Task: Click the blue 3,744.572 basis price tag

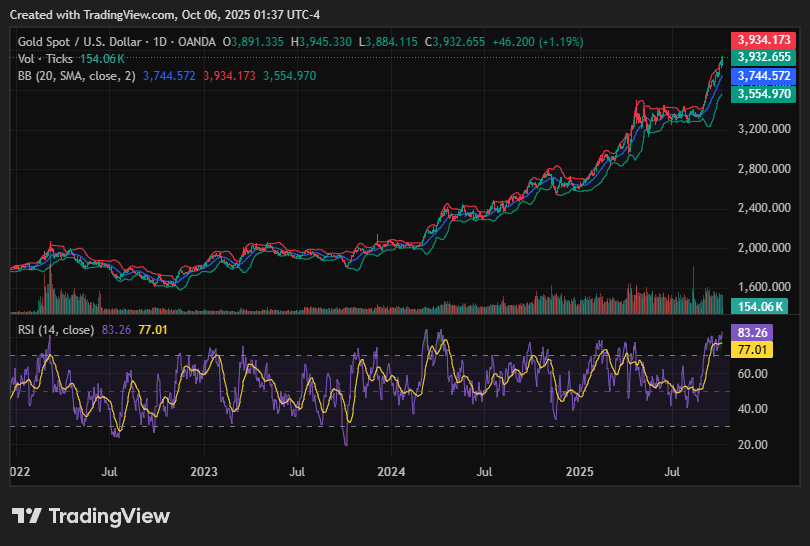Action: click(x=764, y=76)
